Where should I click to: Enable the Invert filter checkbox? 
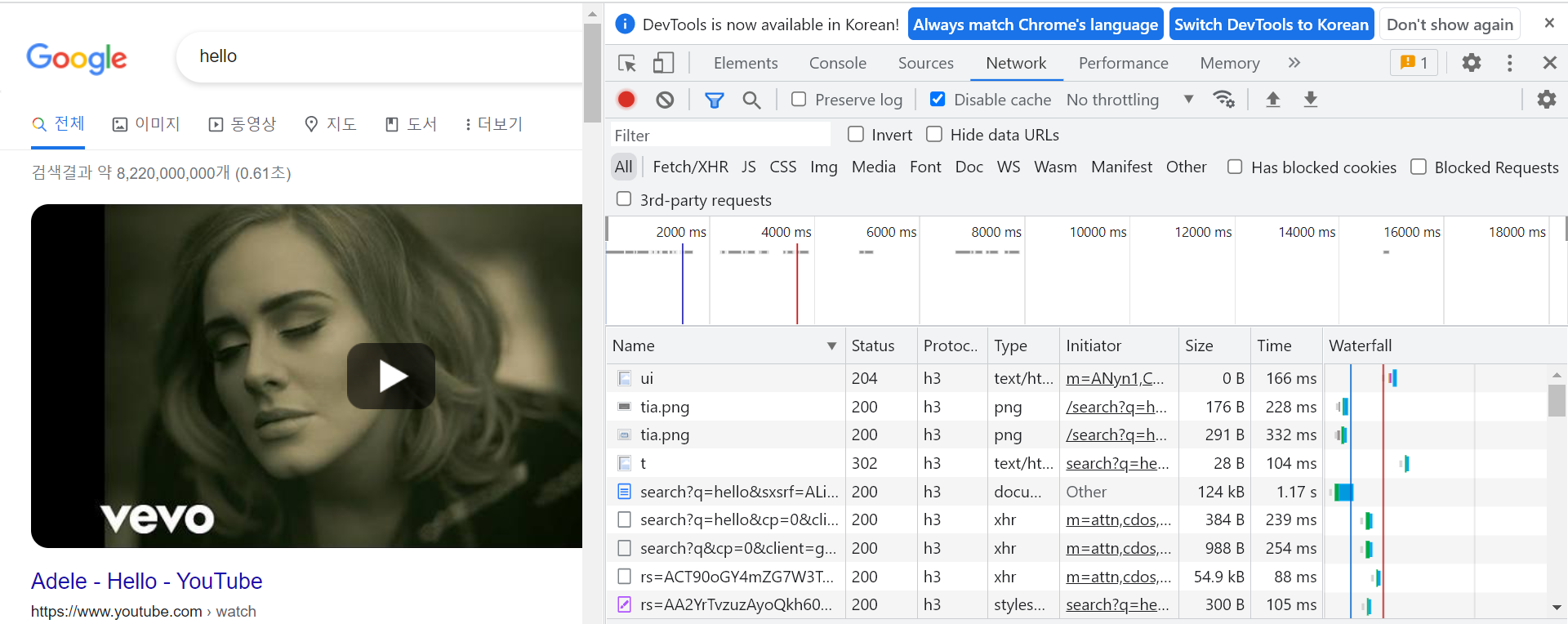tap(856, 134)
